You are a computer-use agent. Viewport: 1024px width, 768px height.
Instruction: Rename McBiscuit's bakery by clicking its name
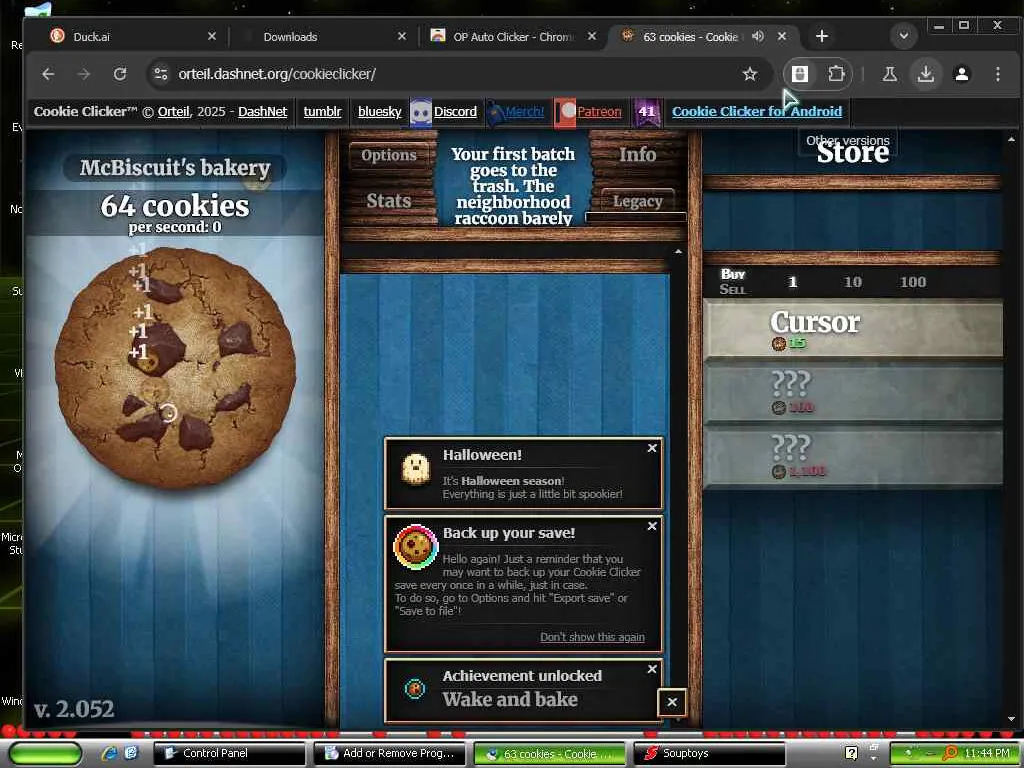pos(174,168)
